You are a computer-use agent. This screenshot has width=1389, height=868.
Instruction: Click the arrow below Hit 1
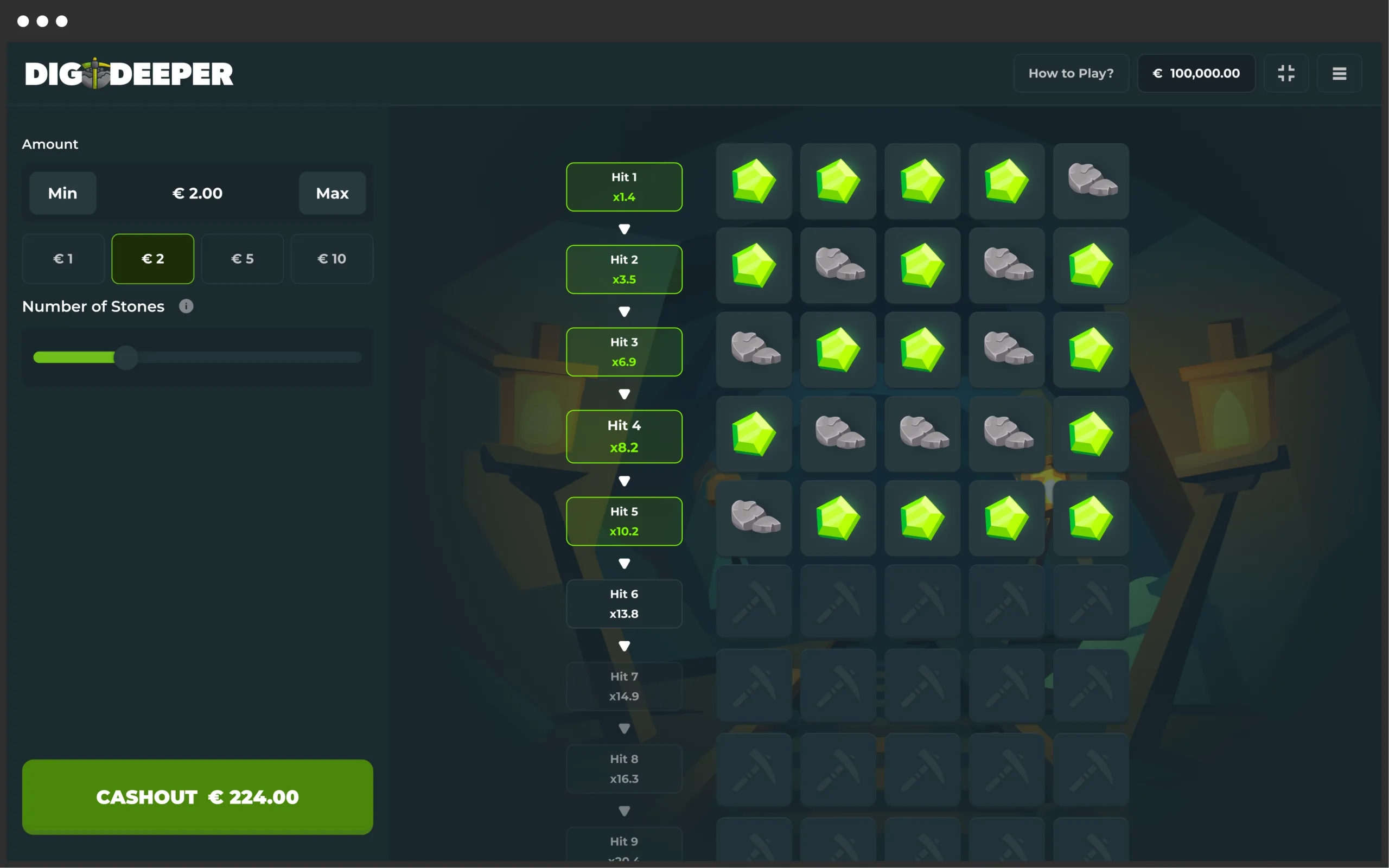click(624, 229)
